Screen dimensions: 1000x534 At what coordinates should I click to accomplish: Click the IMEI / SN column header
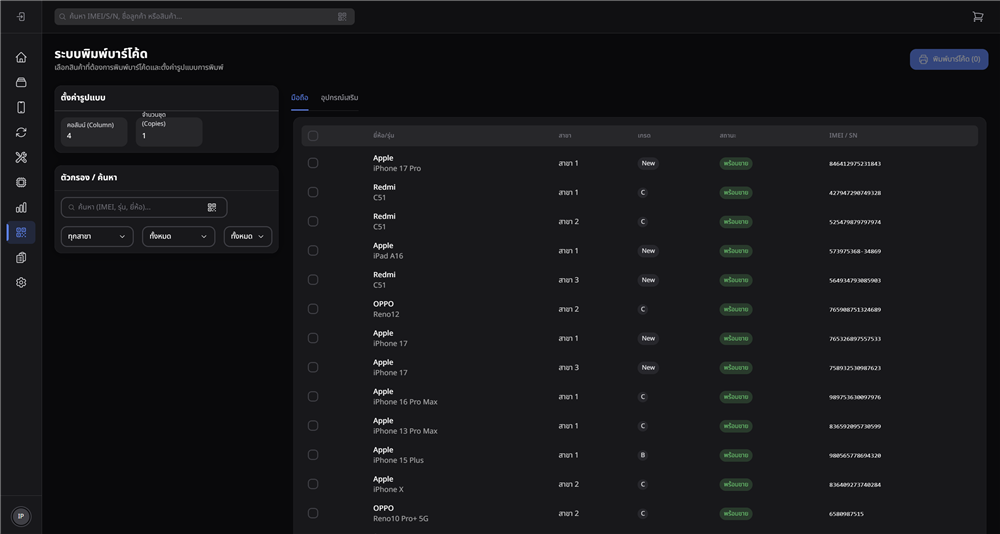843,136
